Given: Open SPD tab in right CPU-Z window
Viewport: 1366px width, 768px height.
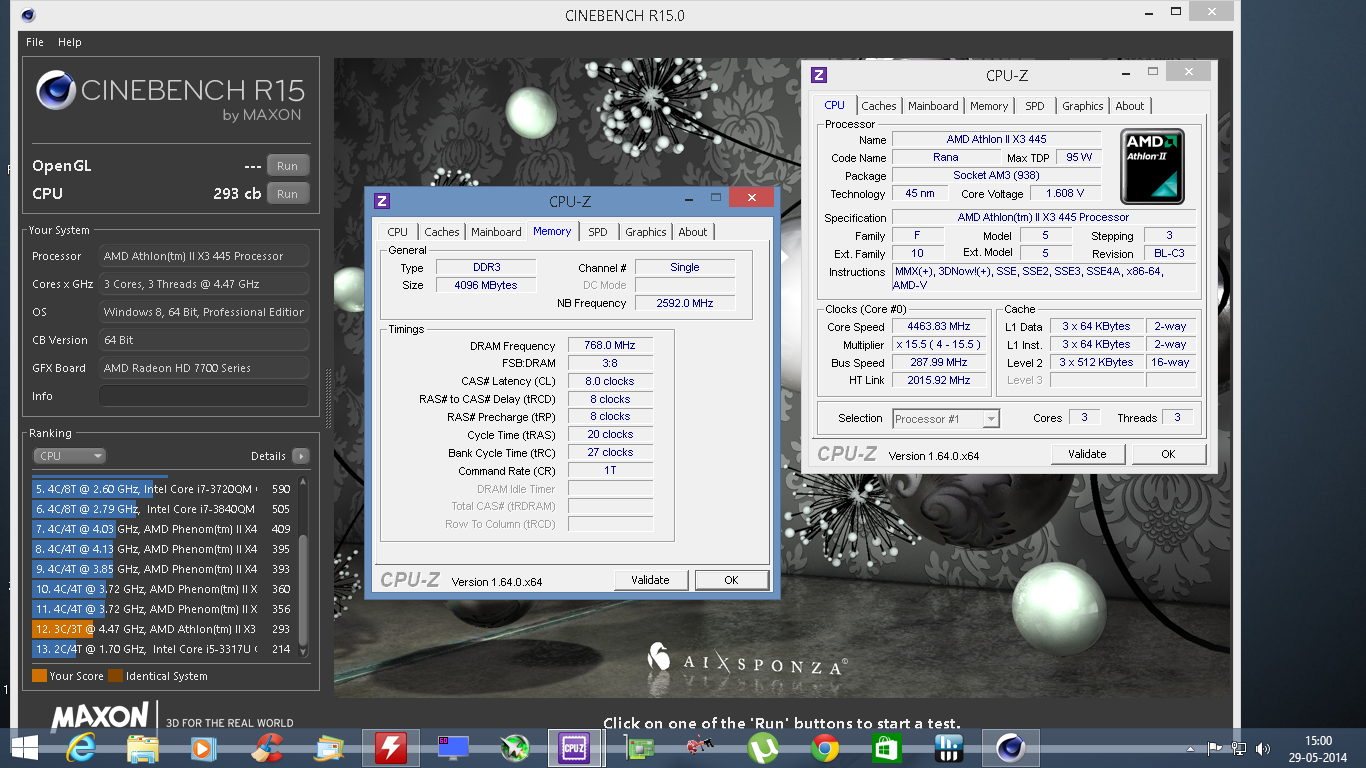Looking at the screenshot, I should point(1035,106).
